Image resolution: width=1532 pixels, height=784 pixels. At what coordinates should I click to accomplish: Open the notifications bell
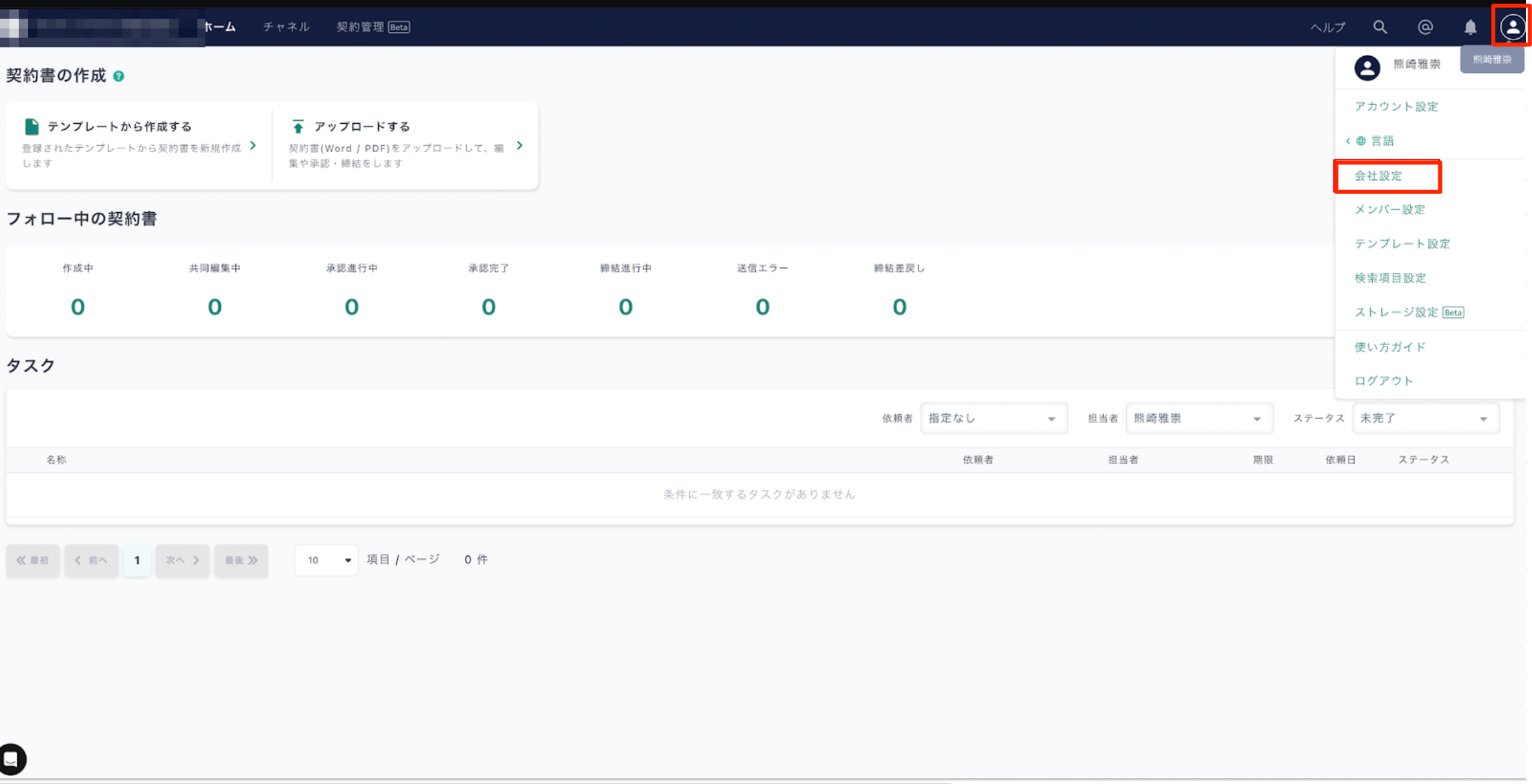[x=1470, y=27]
